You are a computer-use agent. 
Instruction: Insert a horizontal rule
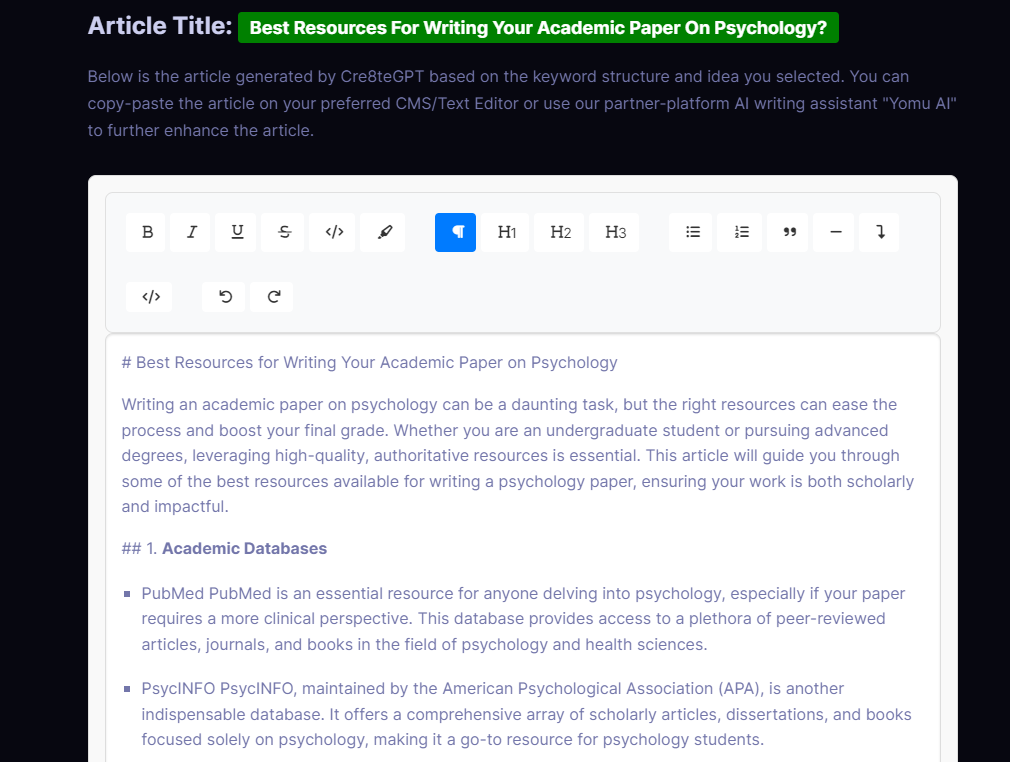[833, 231]
